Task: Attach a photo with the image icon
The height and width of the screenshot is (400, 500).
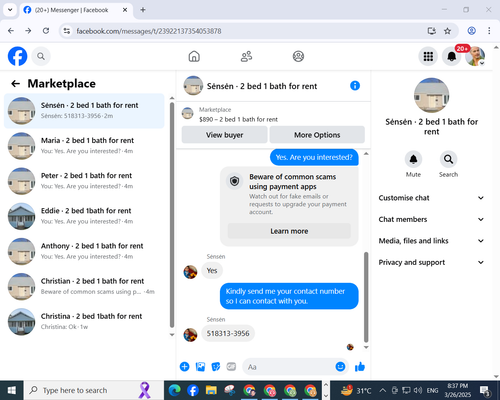Action: pos(200,367)
